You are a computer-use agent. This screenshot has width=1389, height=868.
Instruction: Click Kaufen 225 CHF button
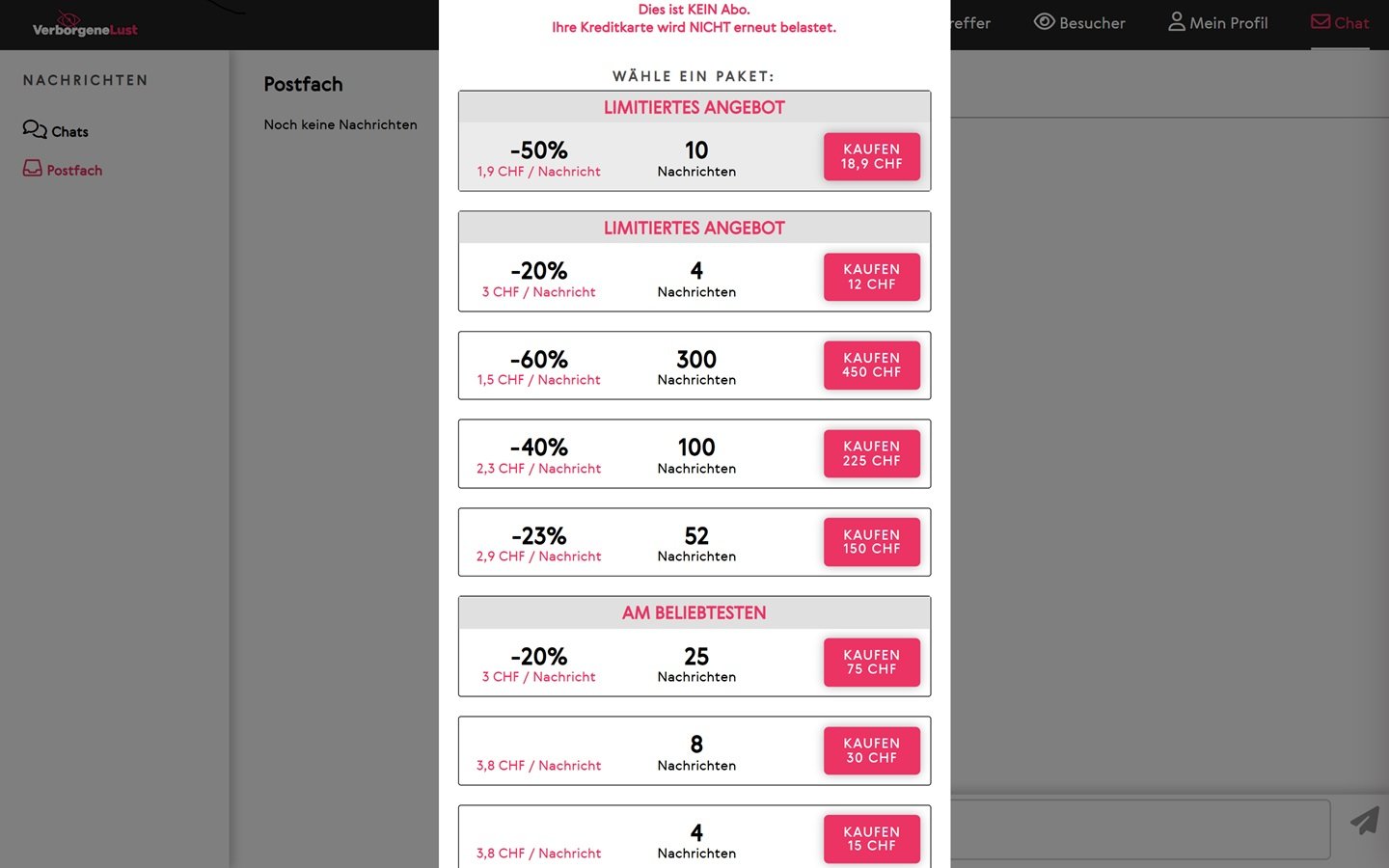coord(871,453)
